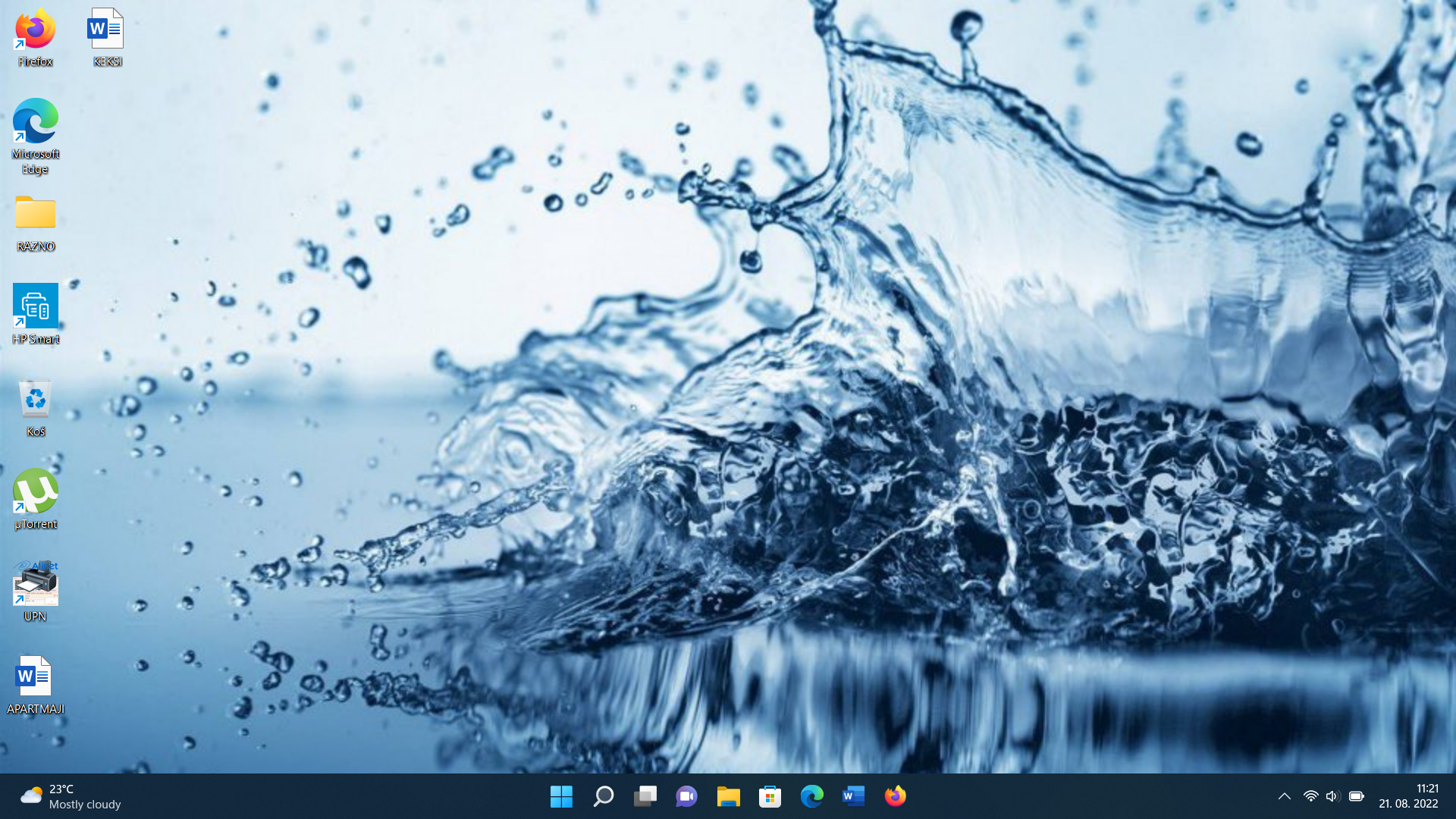Open taskbar Search

click(603, 796)
